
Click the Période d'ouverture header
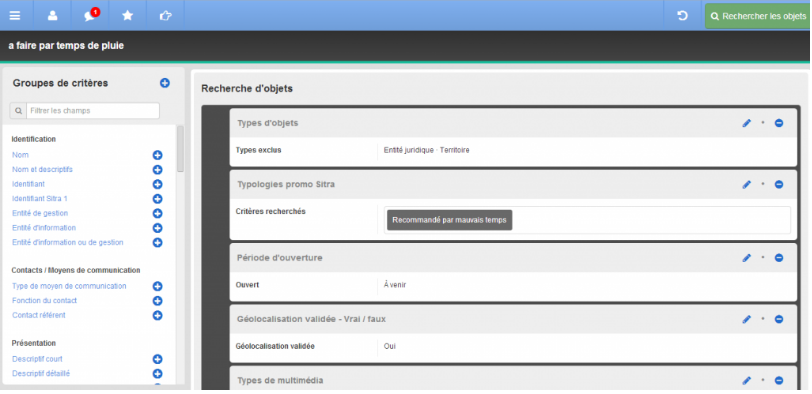click(280, 258)
